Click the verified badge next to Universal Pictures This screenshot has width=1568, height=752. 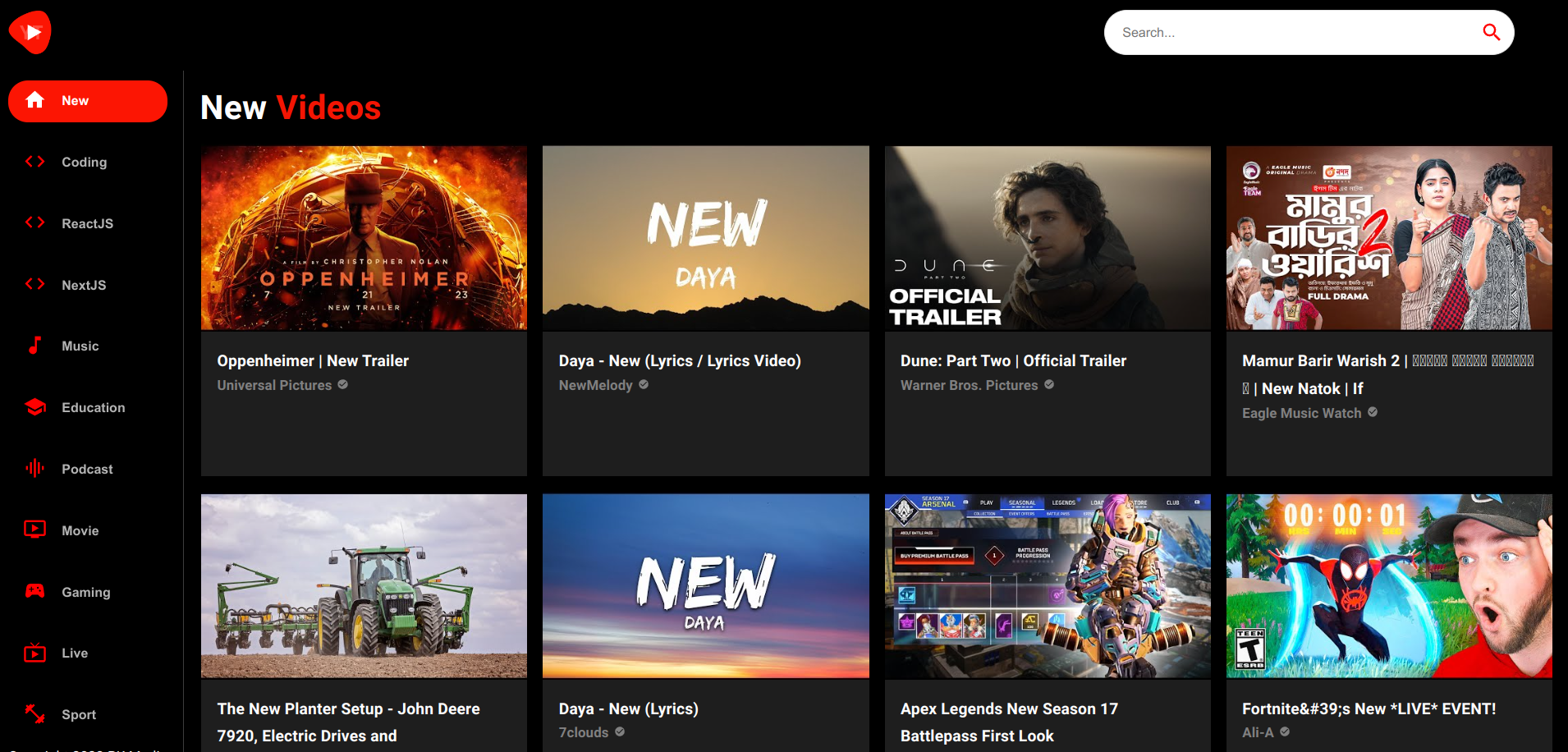pos(343,384)
